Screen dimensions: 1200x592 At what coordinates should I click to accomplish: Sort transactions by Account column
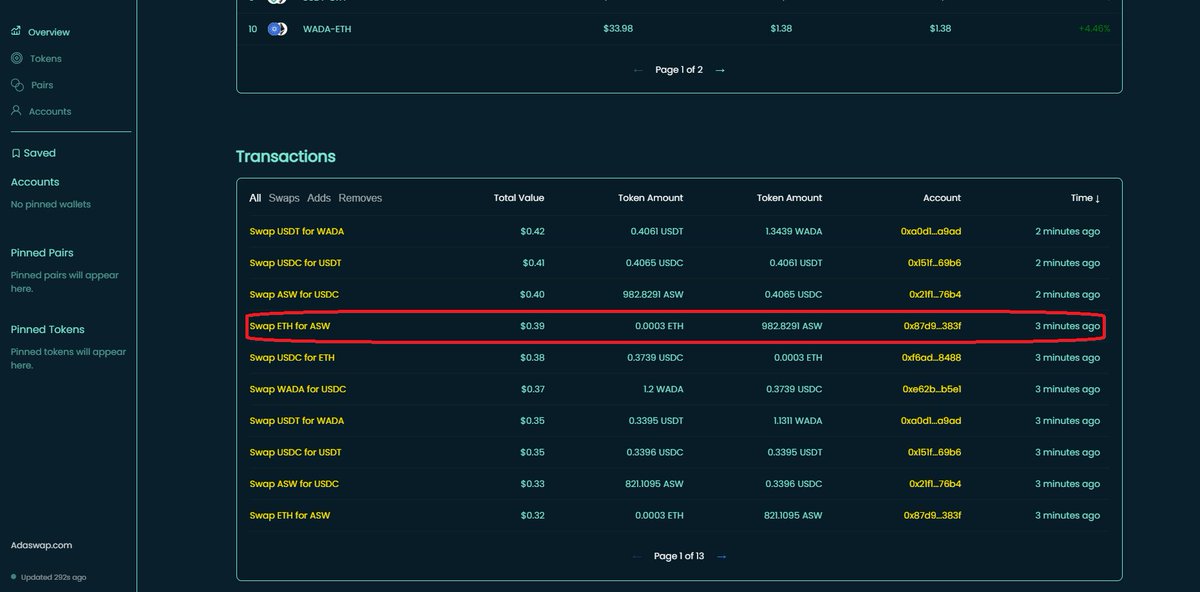(942, 198)
